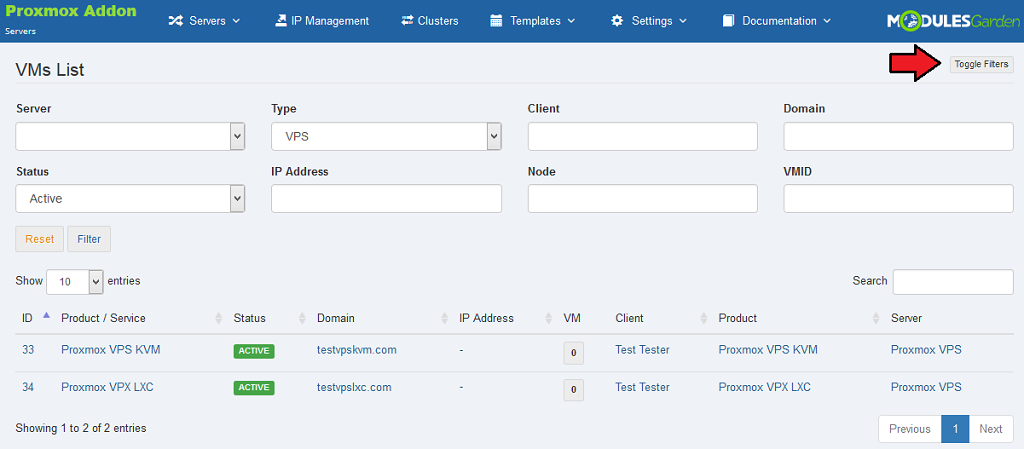Click ACTIVE badge for testvpskvm.com row
Screen dimensions: 1024x449
[x=254, y=350]
